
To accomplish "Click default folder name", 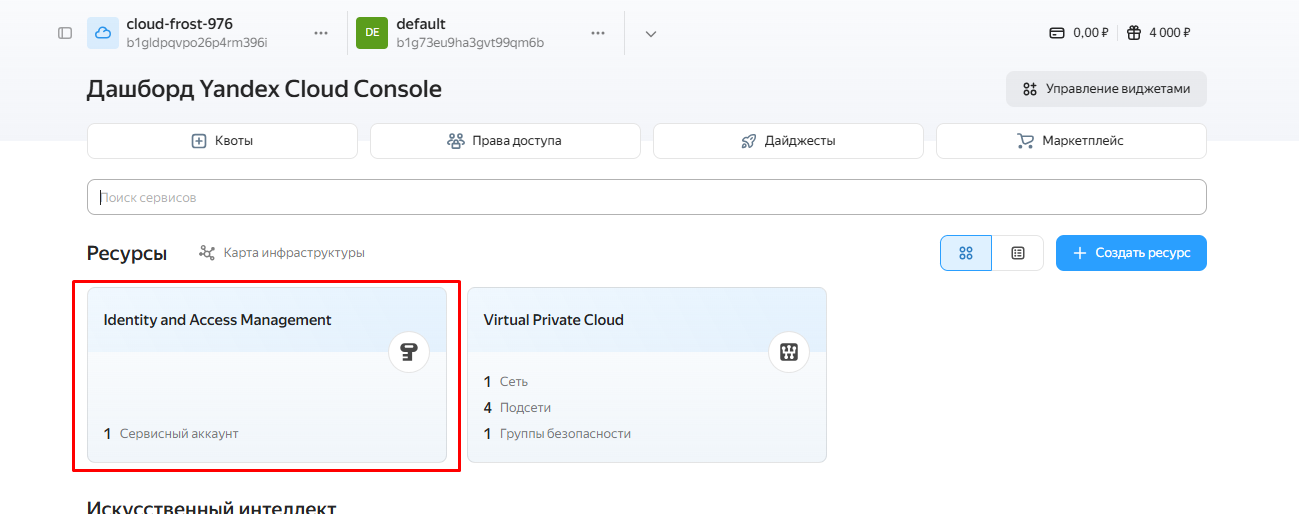I will (x=421, y=24).
